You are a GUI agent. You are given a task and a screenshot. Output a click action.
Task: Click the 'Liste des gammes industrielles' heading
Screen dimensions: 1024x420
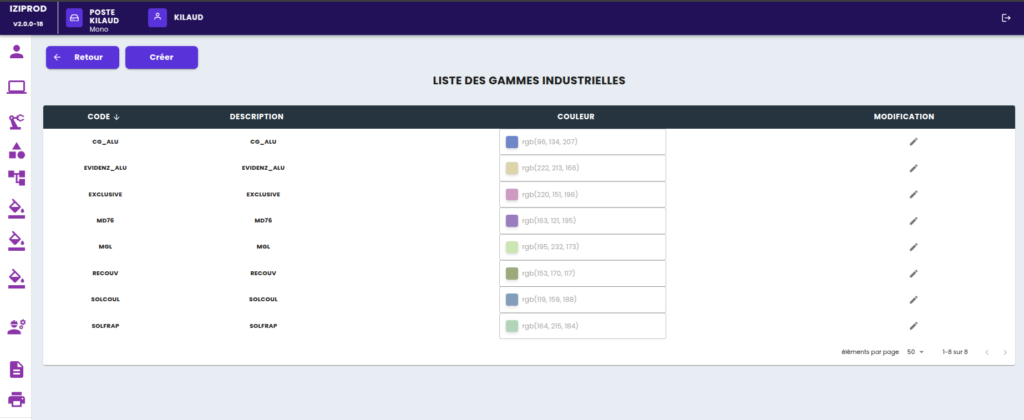529,81
